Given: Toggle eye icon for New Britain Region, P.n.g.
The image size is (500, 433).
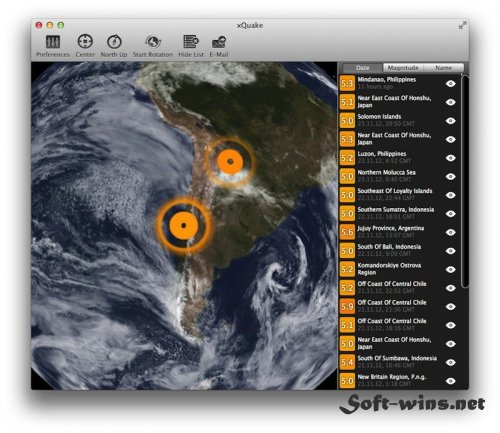Looking at the screenshot, I should [451, 381].
